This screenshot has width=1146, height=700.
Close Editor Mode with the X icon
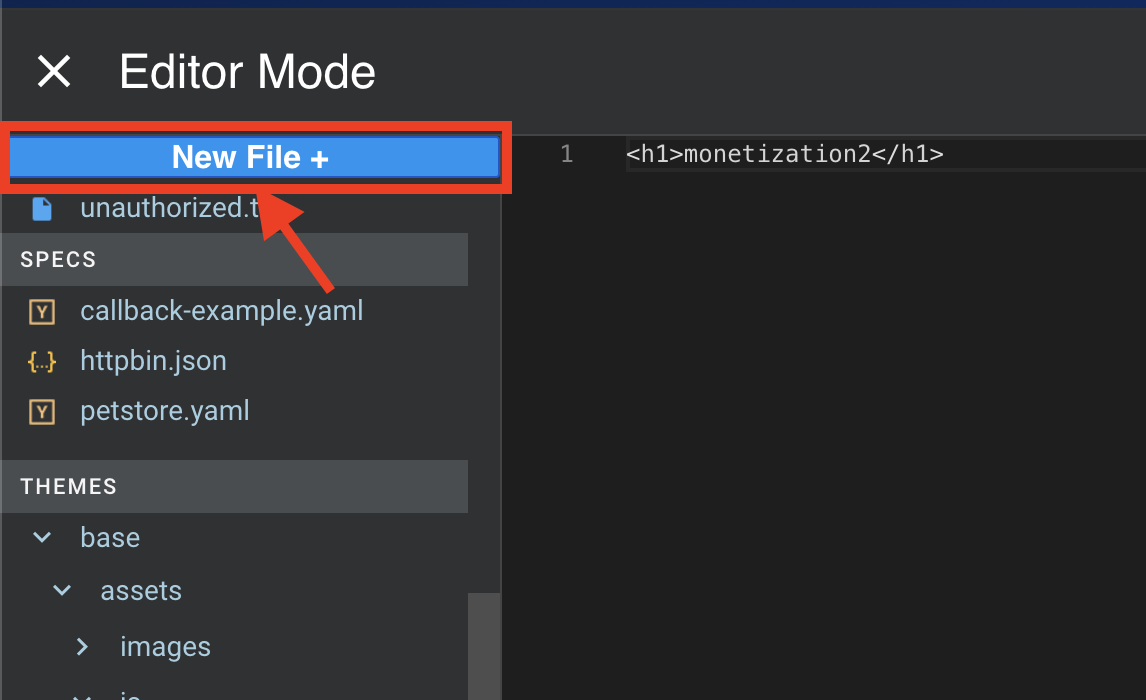pos(54,71)
